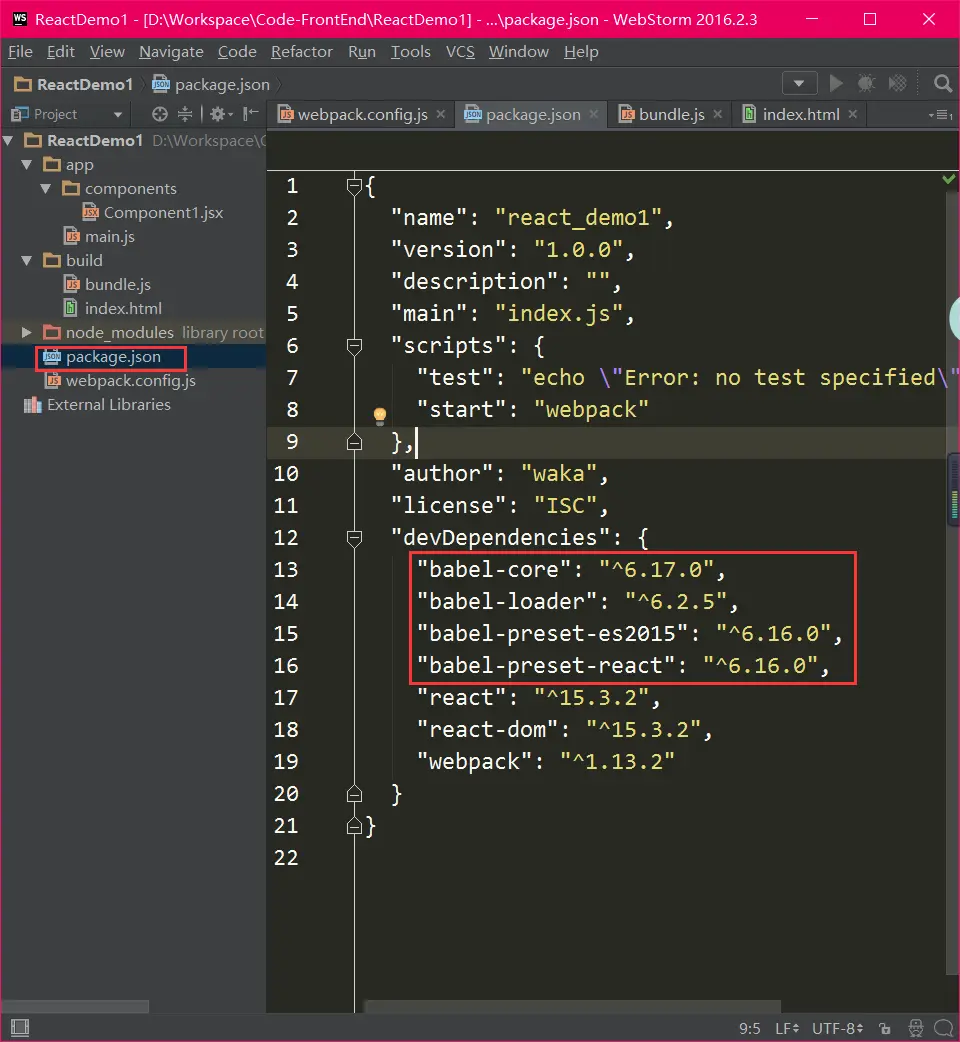The width and height of the screenshot is (960, 1042).
Task: Select bundle.js in project tree
Action: click(107, 284)
